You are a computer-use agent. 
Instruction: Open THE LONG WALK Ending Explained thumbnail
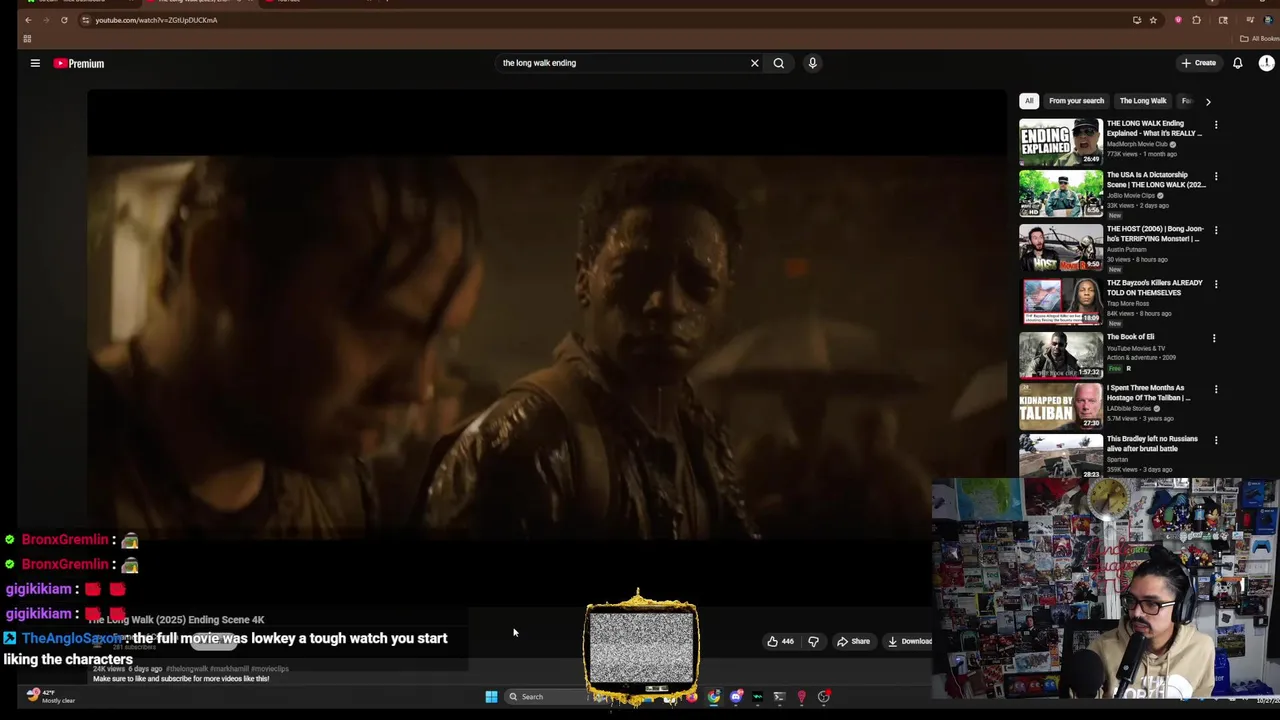(1060, 141)
